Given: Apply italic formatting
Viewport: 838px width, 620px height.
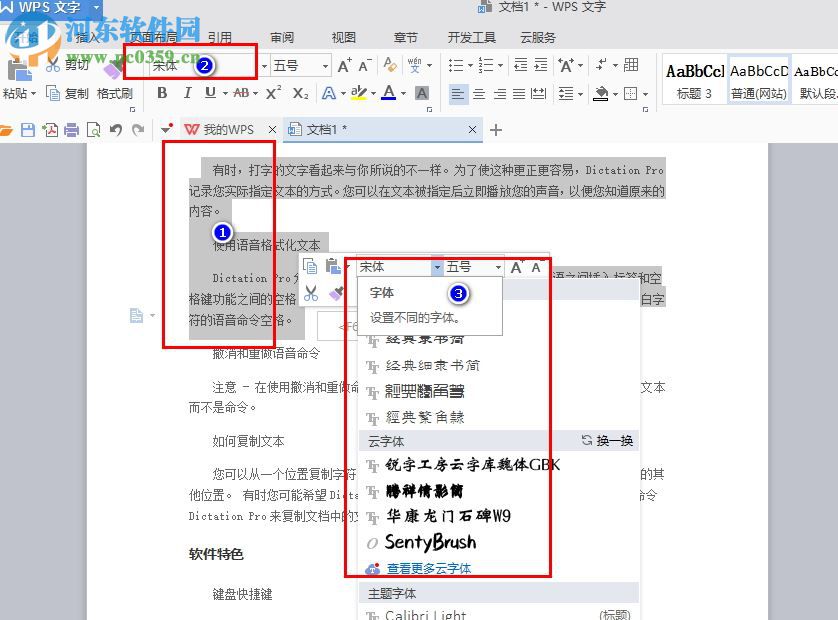Looking at the screenshot, I should click(187, 92).
